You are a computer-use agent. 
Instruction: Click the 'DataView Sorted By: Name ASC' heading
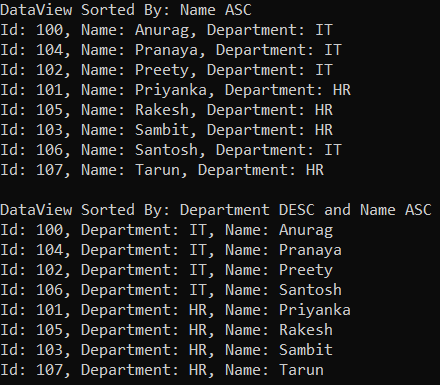pyautogui.click(x=126, y=10)
